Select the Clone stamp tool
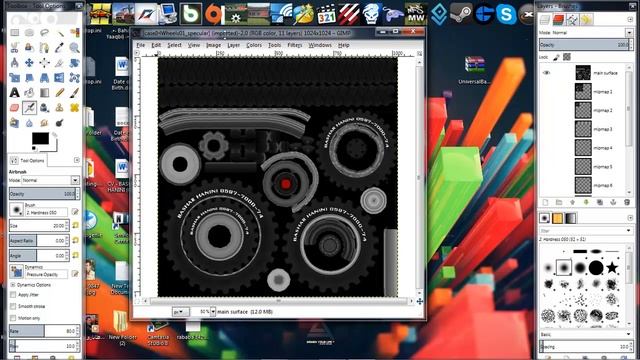The width and height of the screenshot is (640, 360). click(60, 108)
